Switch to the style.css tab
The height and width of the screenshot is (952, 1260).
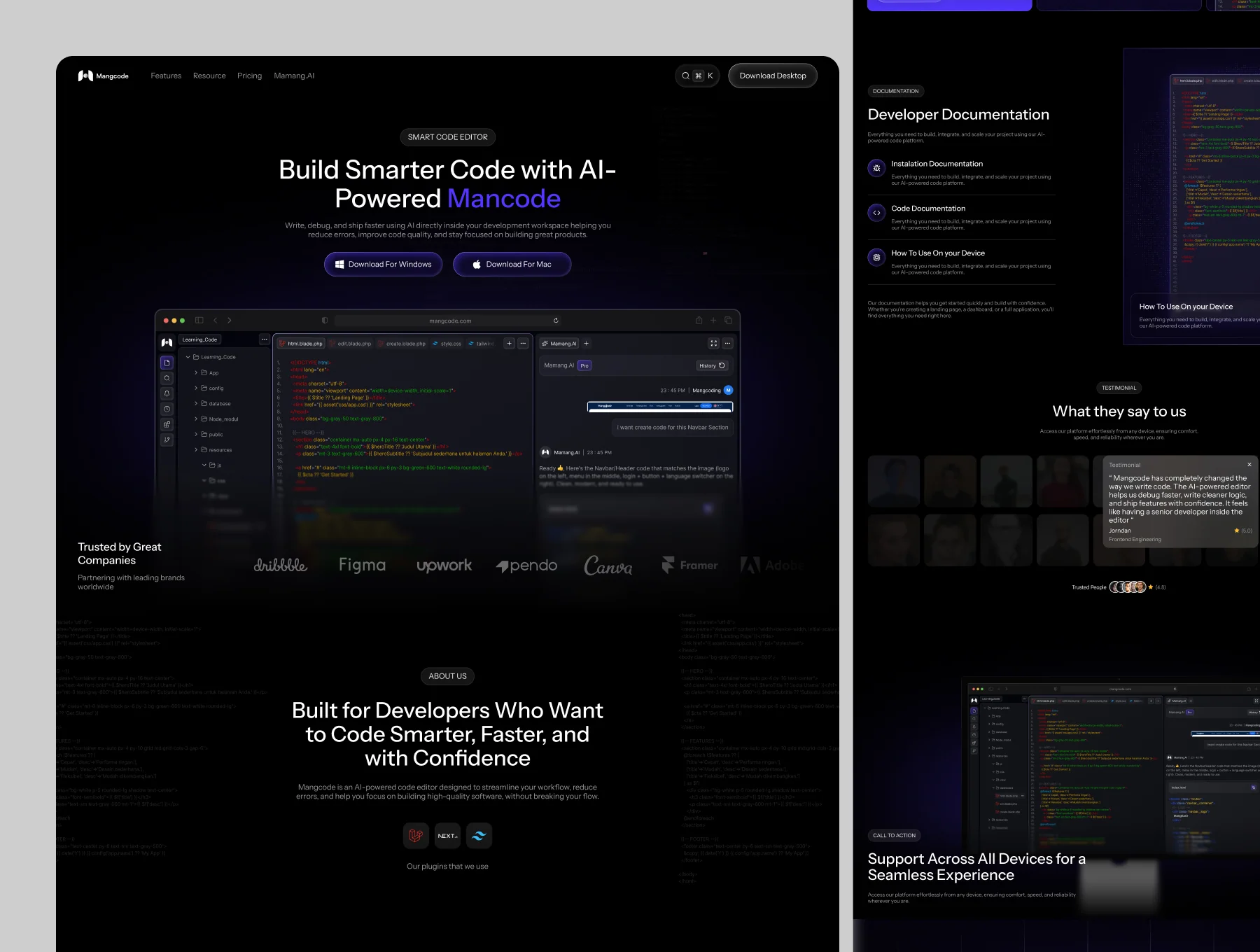(x=447, y=344)
